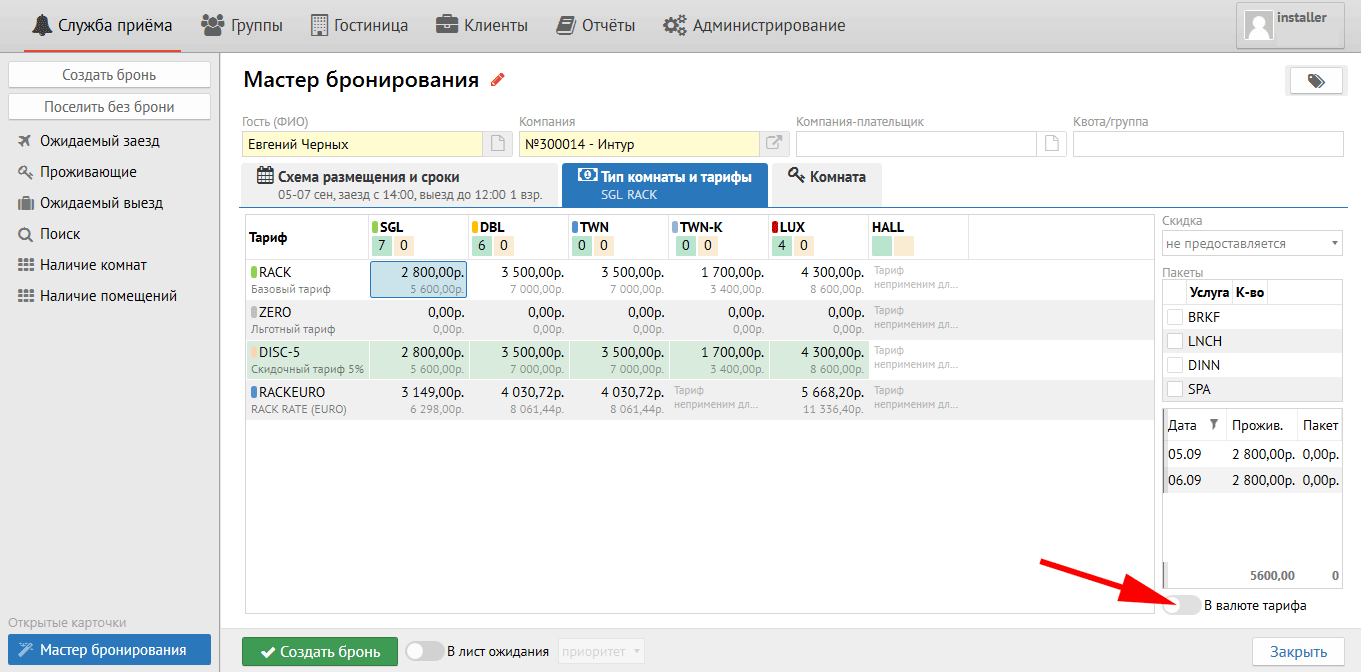Enable В валюте тарифа toggle
1361x672 pixels.
[x=1182, y=605]
